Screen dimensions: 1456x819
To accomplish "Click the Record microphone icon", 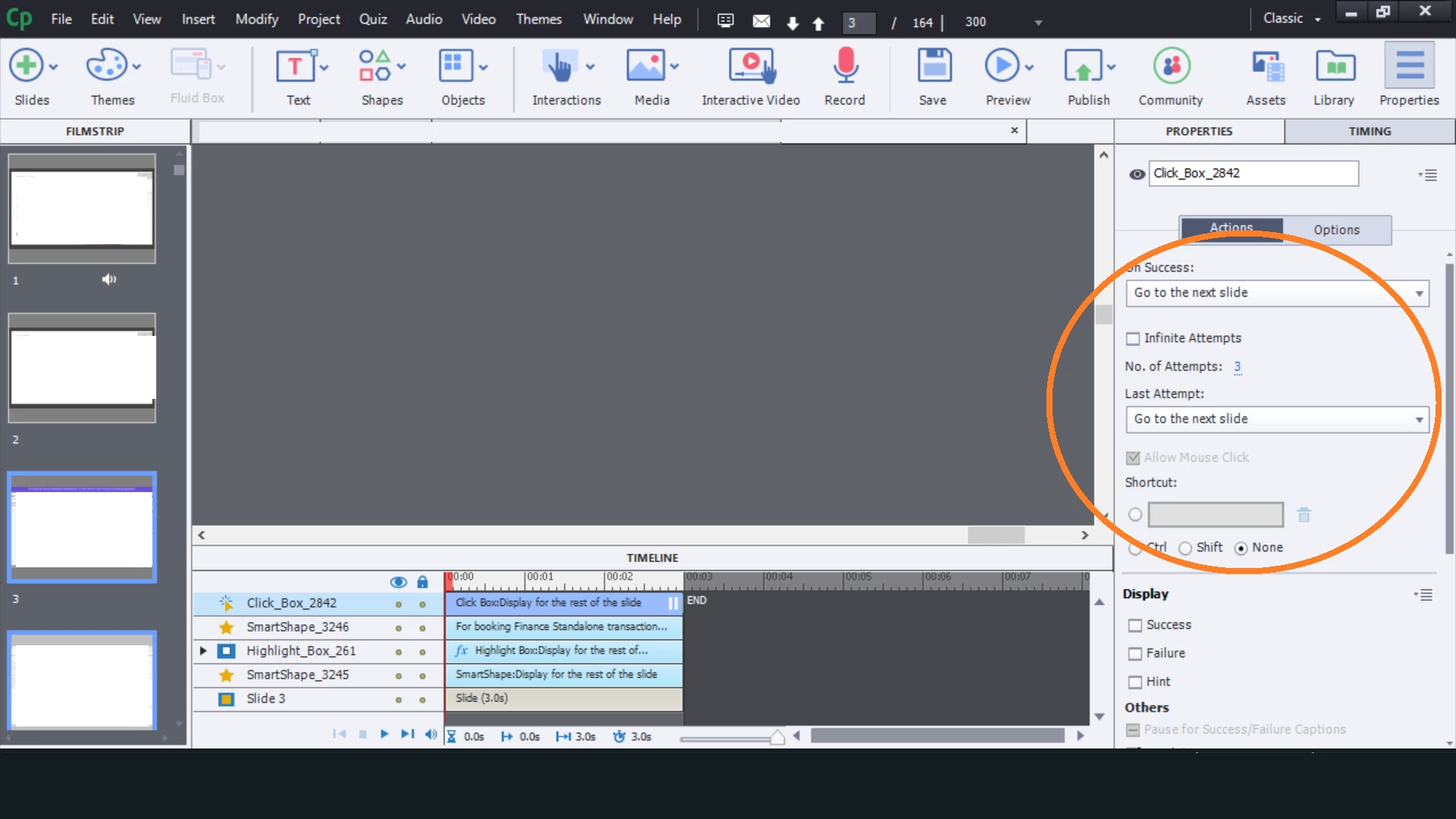I will point(845,67).
